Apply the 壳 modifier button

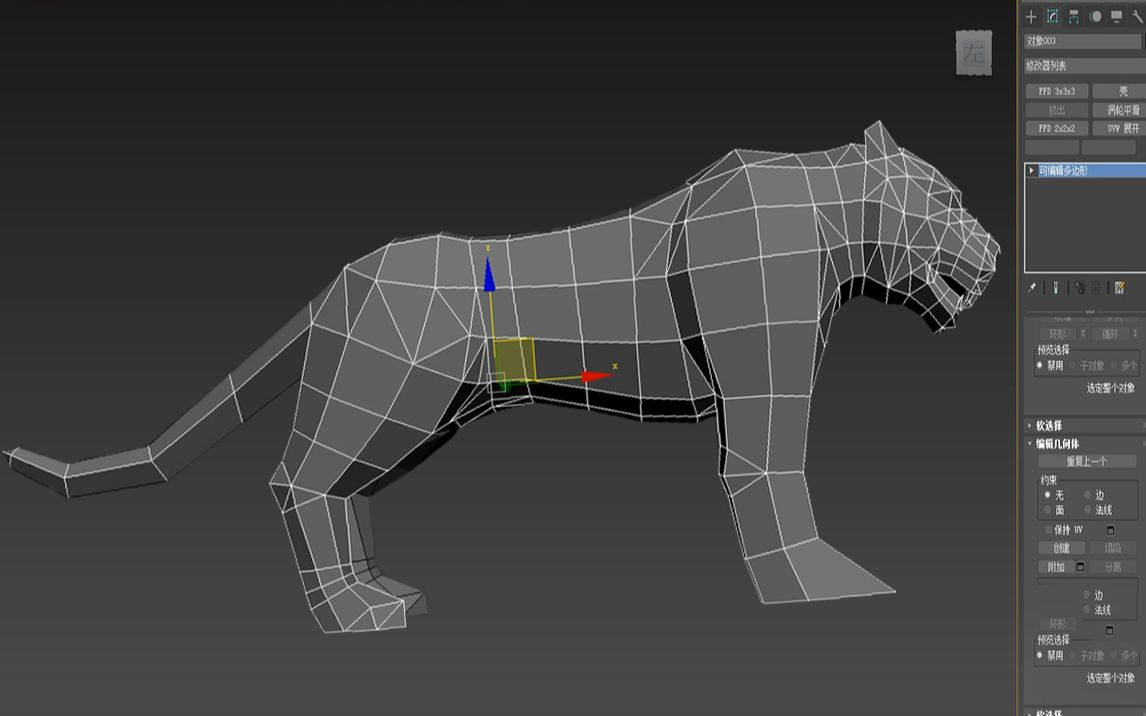click(x=1120, y=91)
